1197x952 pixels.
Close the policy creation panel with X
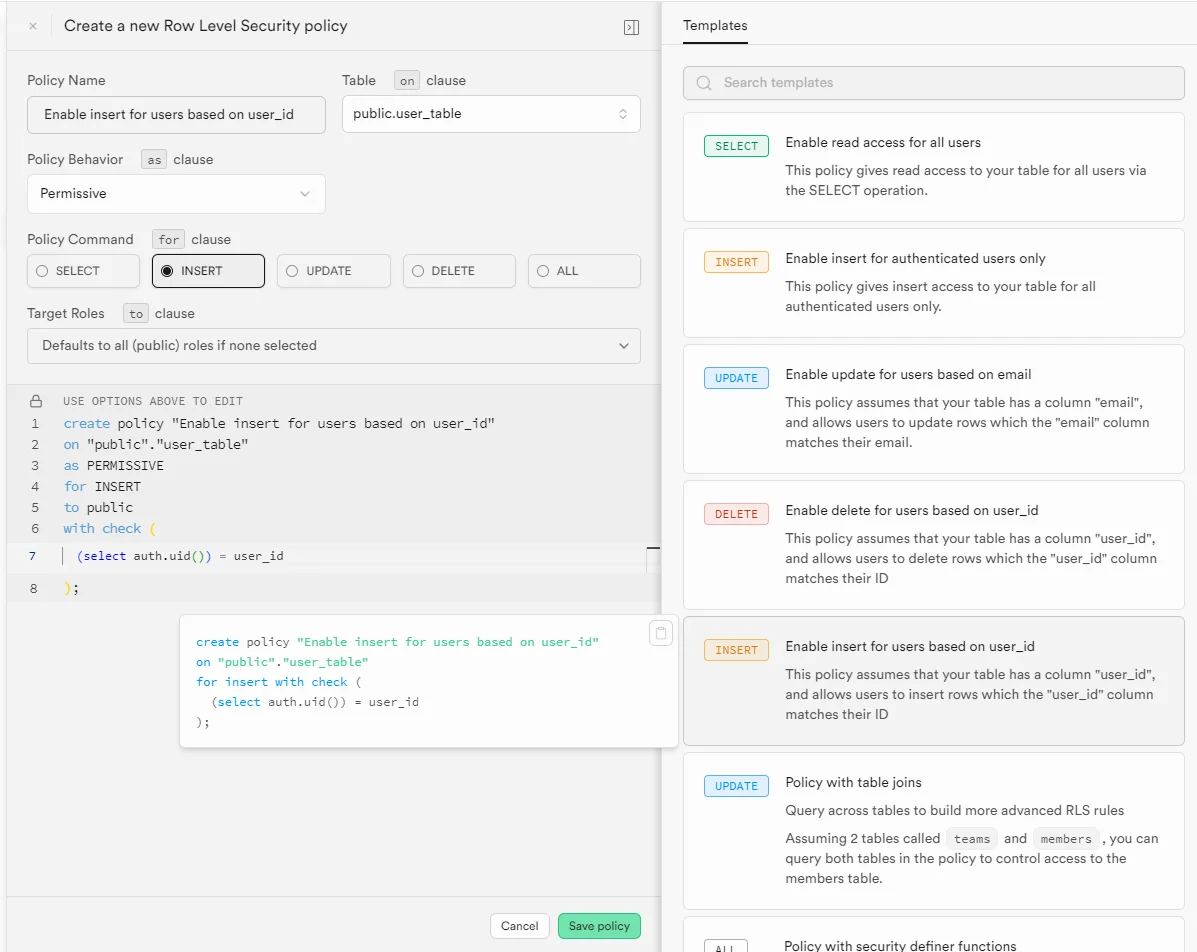33,27
